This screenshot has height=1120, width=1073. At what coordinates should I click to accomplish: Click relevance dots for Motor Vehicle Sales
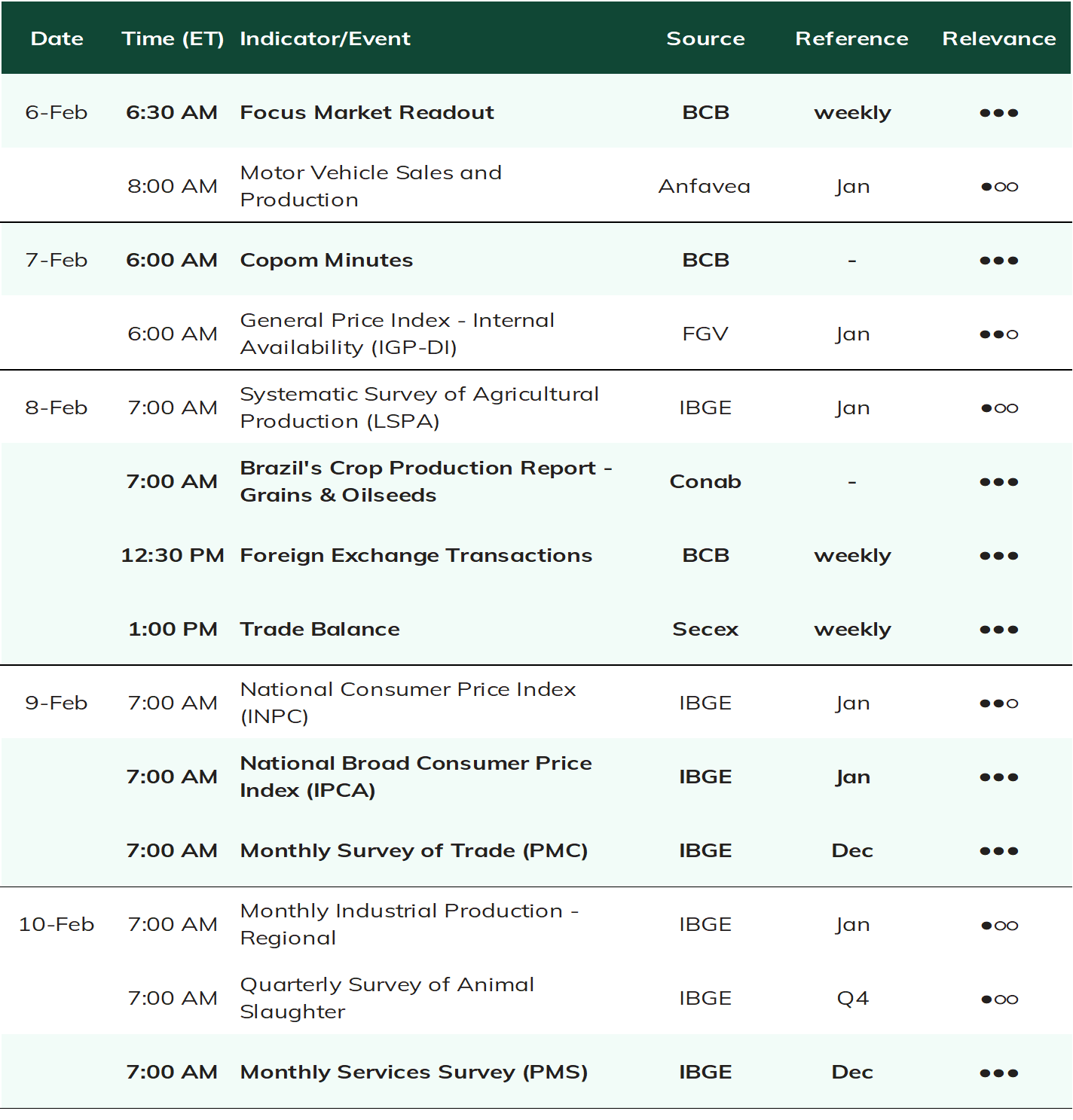(999, 187)
